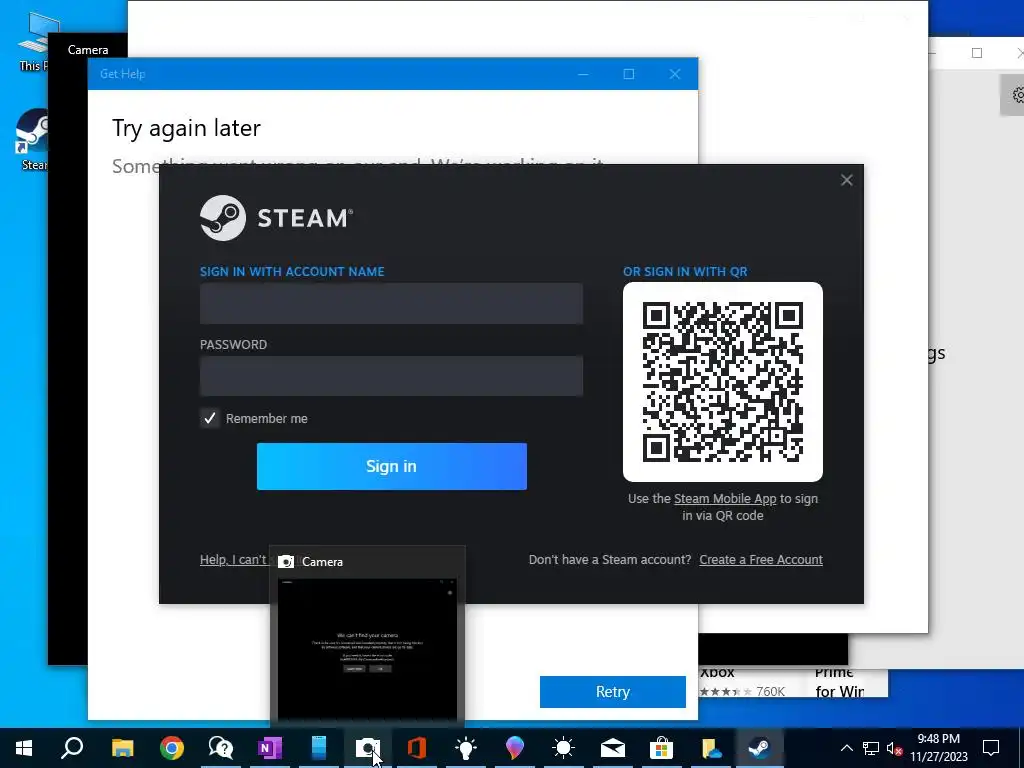The image size is (1024, 768).
Task: Click the Camera preview title label
Action: [x=323, y=562]
